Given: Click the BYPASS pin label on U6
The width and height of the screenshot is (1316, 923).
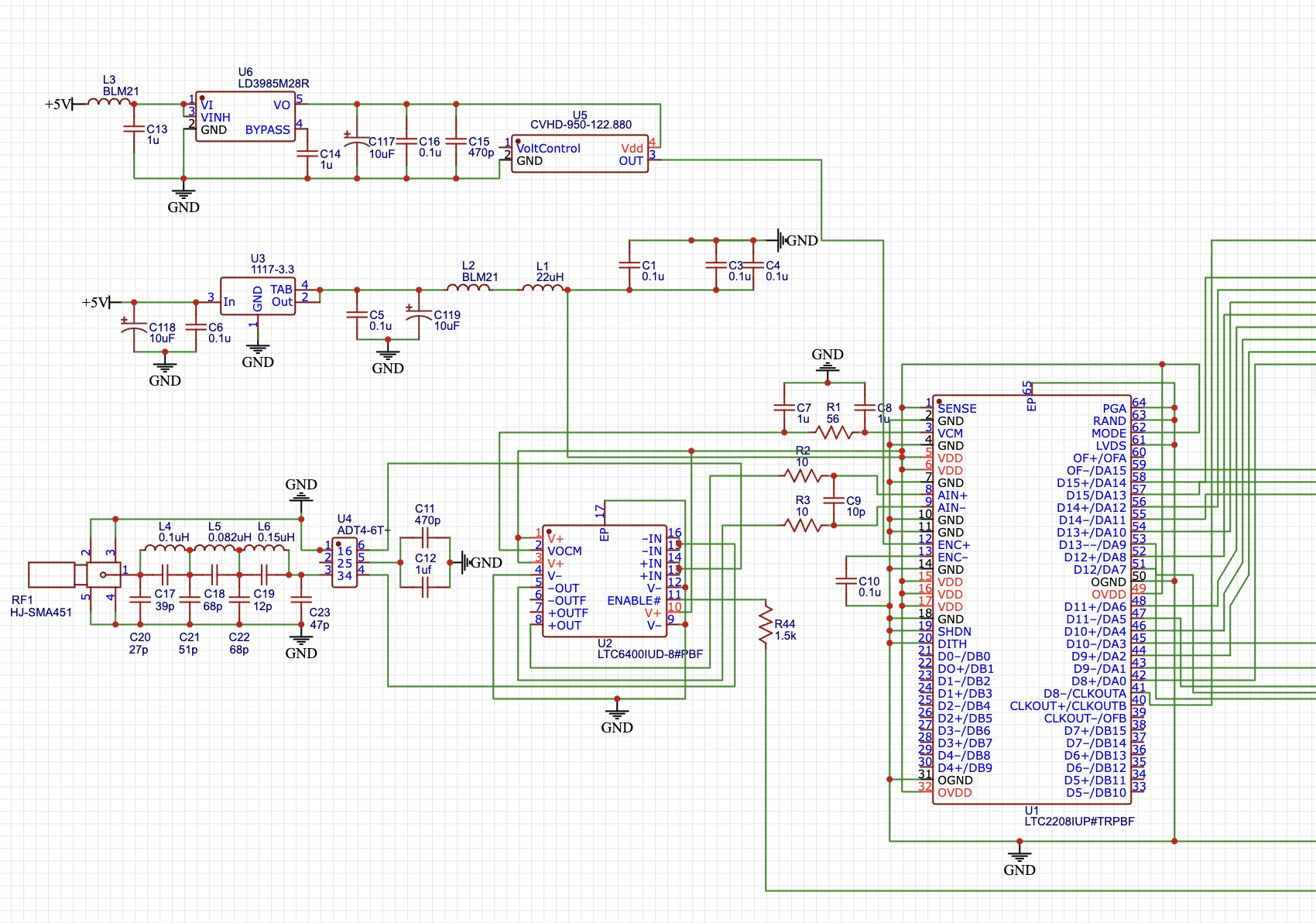Looking at the screenshot, I should click(x=267, y=130).
